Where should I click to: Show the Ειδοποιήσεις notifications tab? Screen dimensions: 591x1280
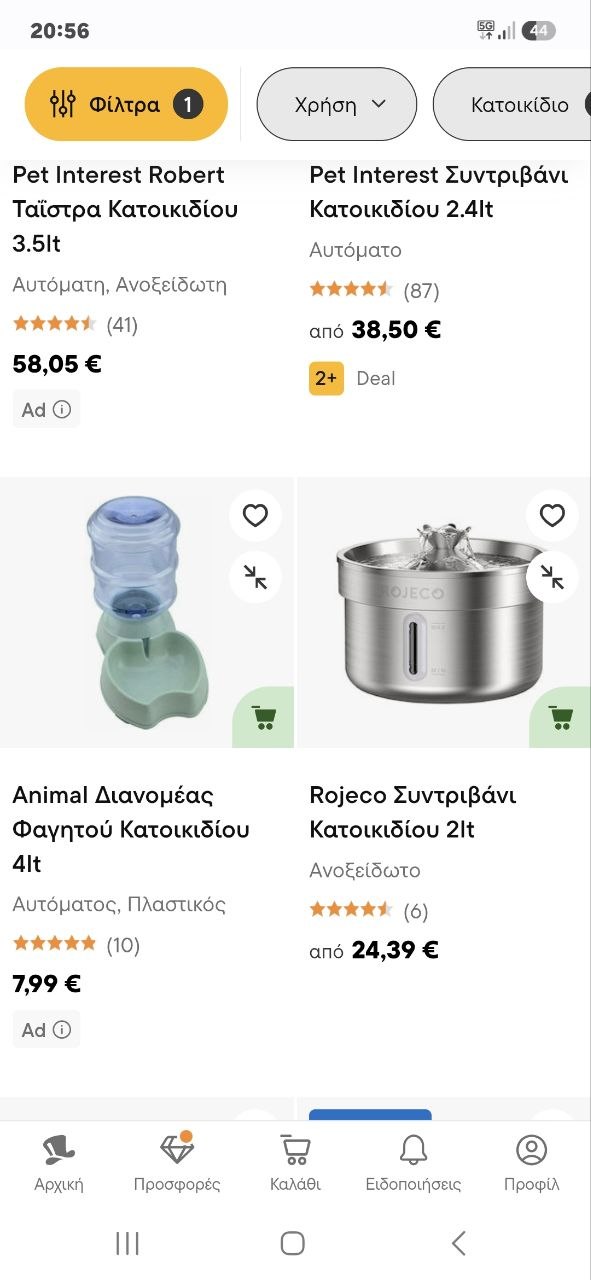point(413,1163)
